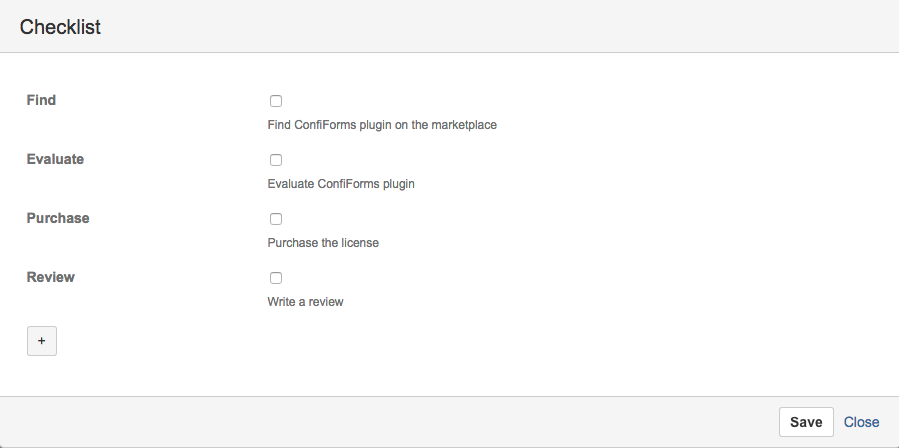The width and height of the screenshot is (899, 448).
Task: Check the Find checkbox
Action: [x=276, y=101]
